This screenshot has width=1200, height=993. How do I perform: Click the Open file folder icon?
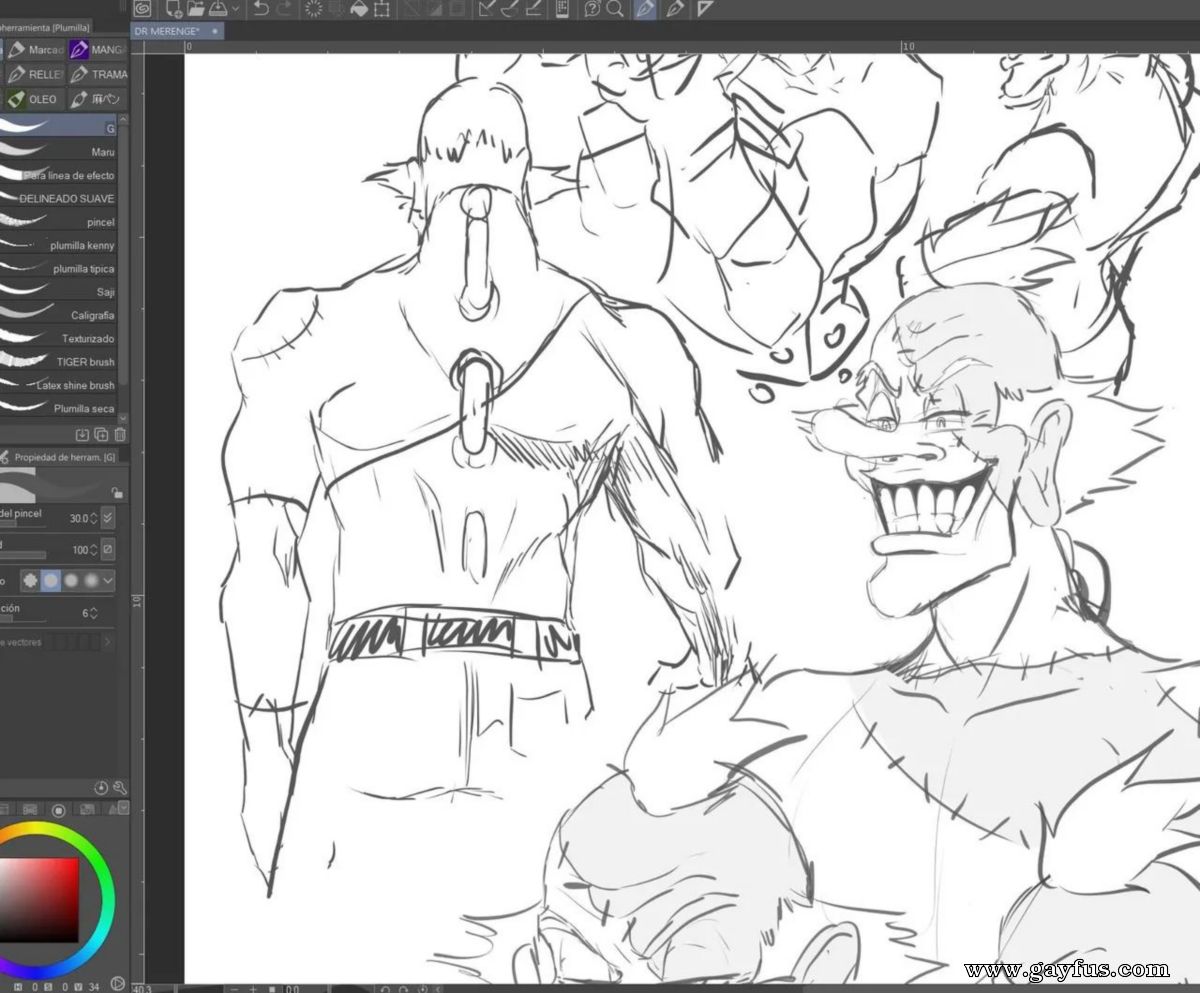(194, 9)
